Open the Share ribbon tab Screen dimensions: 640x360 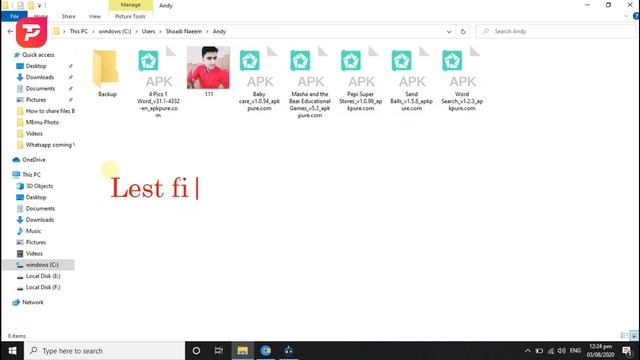click(69, 16)
